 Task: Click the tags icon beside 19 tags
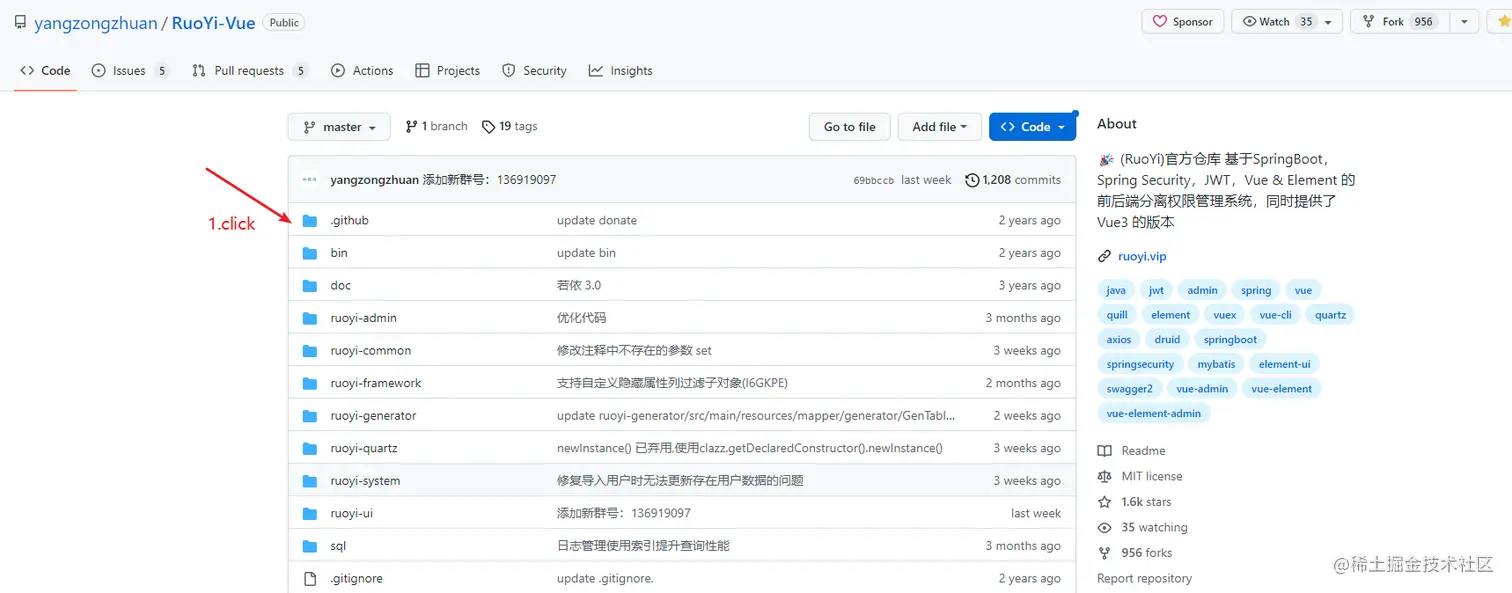[488, 127]
